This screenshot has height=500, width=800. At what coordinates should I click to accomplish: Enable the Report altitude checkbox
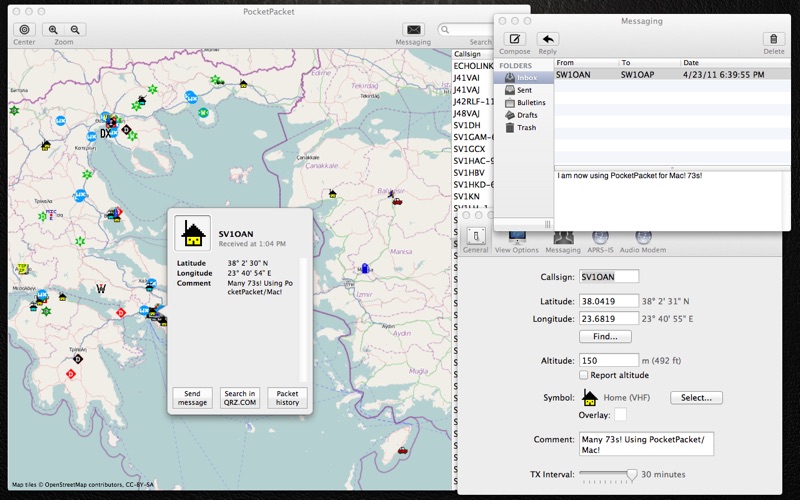click(x=584, y=375)
